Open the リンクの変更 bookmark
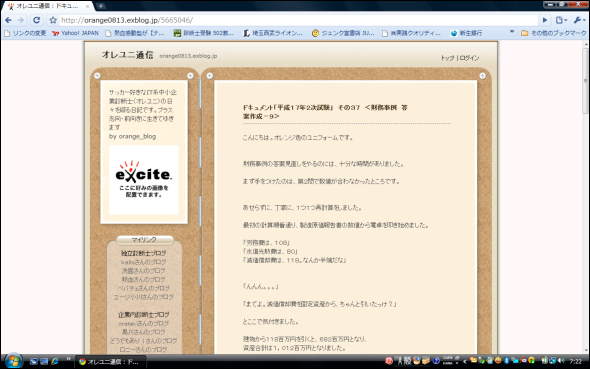Viewport: 590px width, 369px height. point(25,33)
